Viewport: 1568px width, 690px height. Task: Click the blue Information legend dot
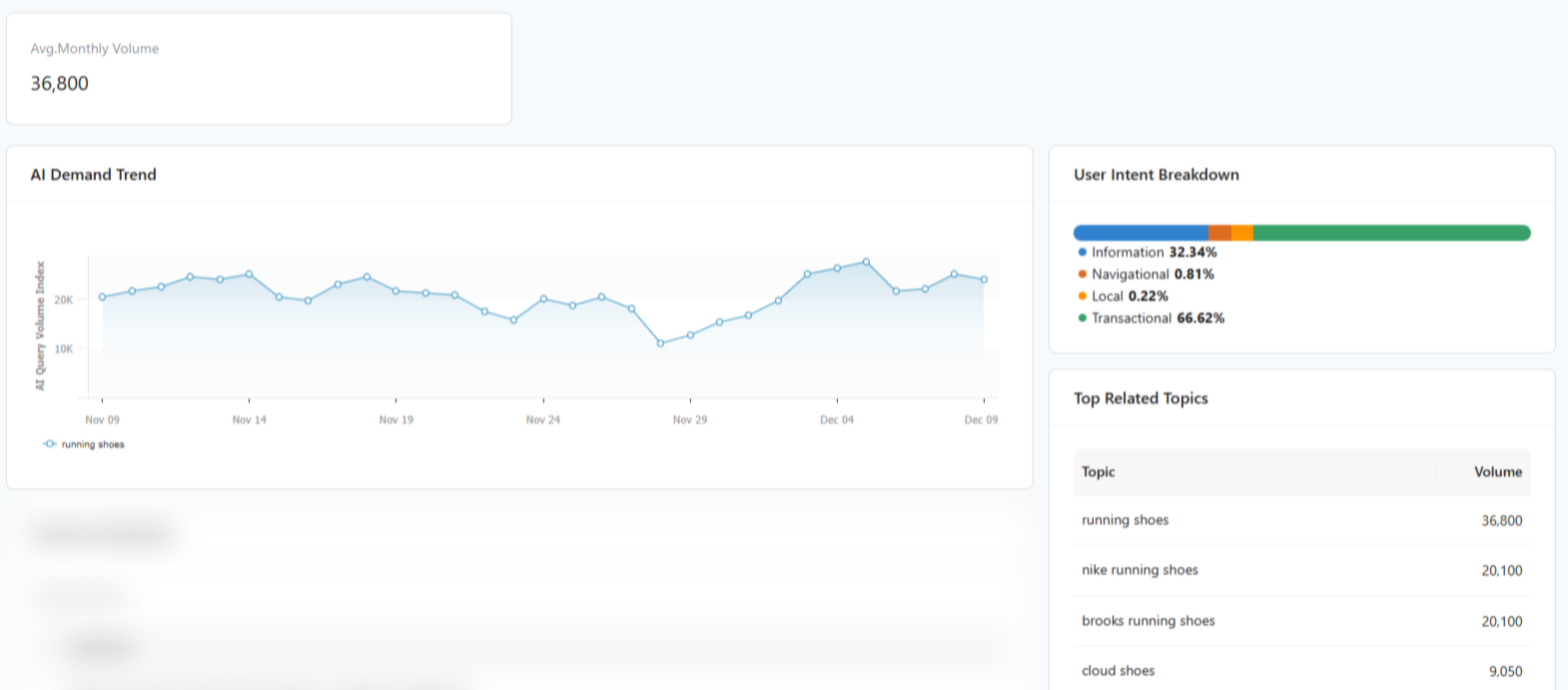[1083, 253]
